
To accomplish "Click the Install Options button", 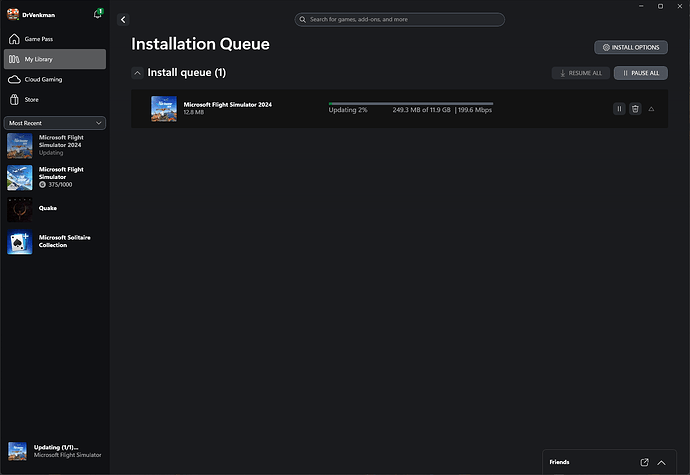I will [x=631, y=47].
